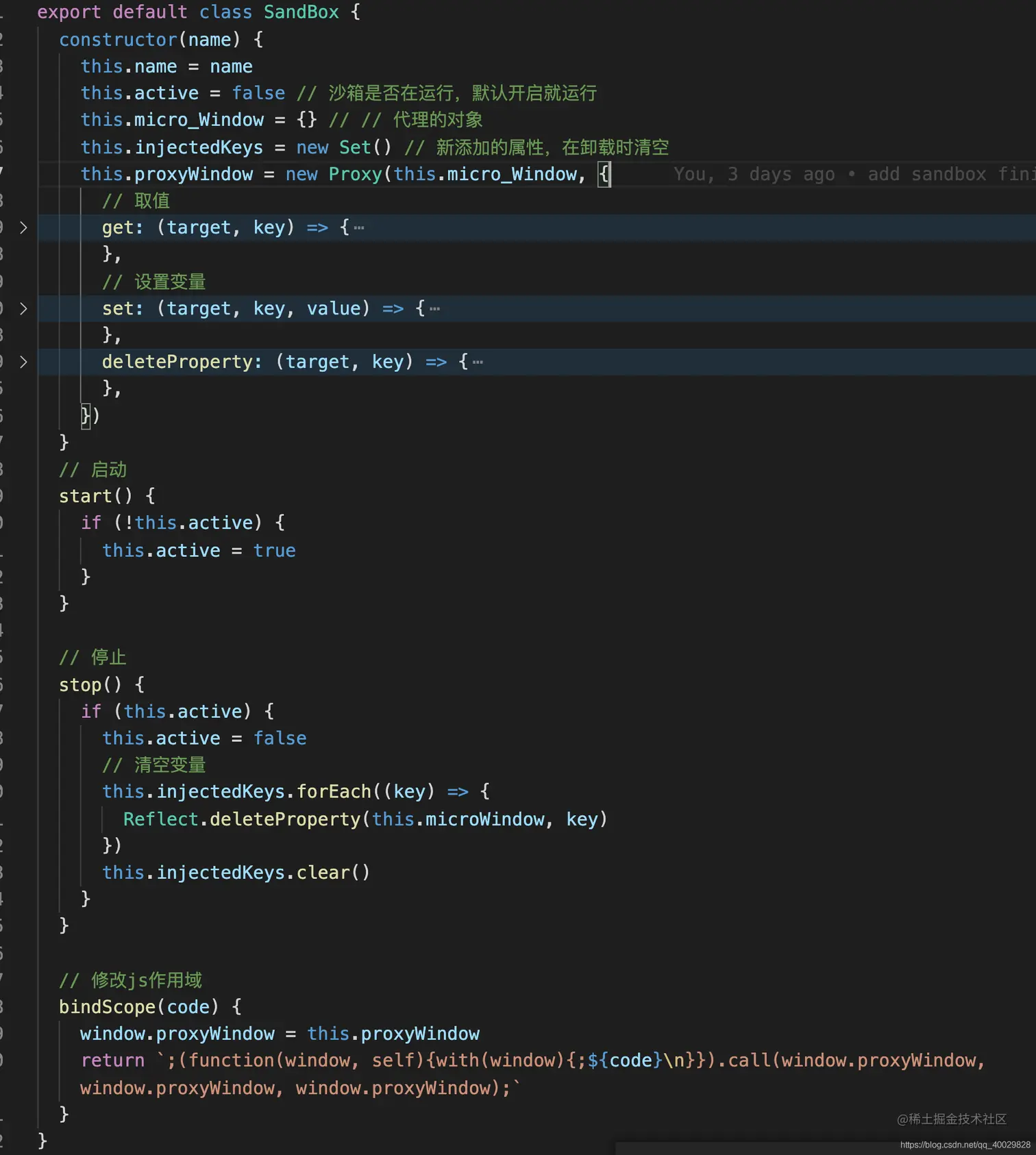Click the 'Proxy' constructor keyword
The image size is (1036, 1155).
(355, 174)
